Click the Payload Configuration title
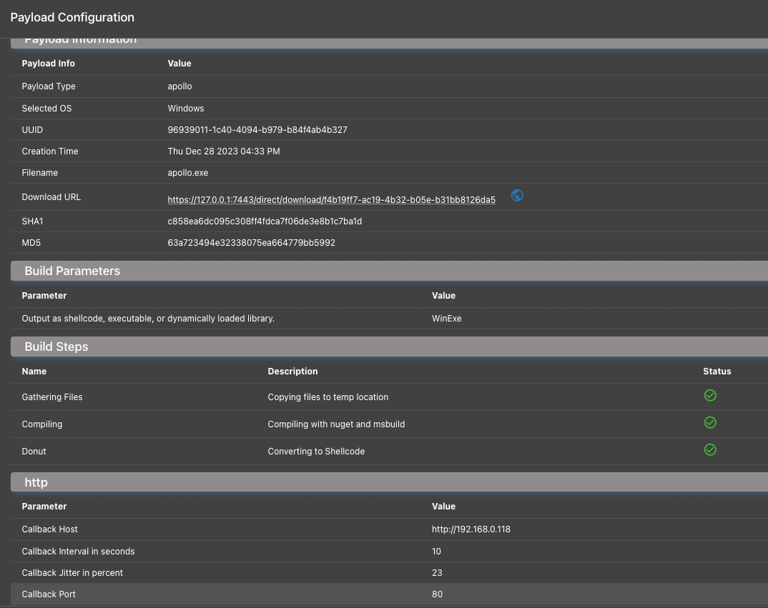Screen dimensions: 768x608 72,18
